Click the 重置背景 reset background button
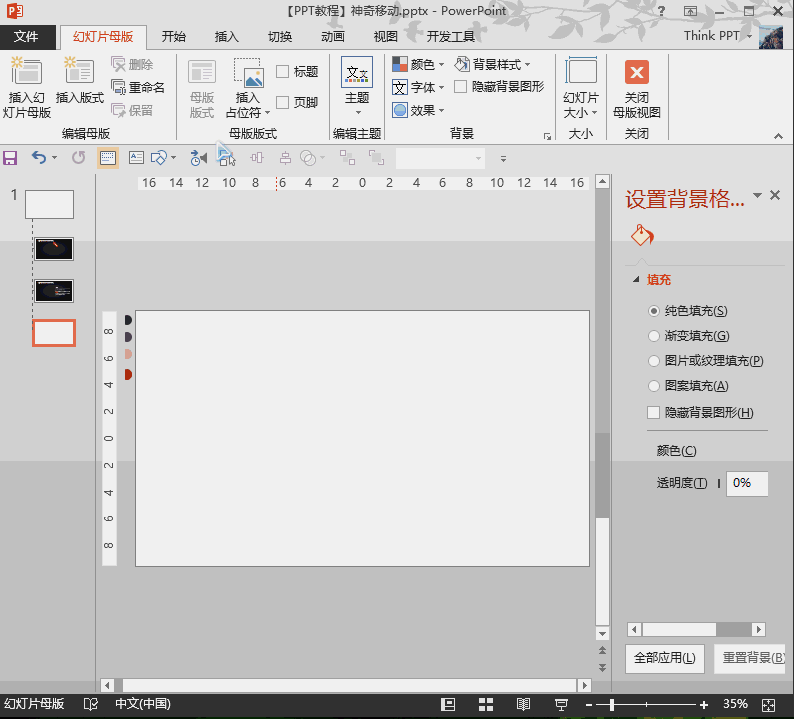The width and height of the screenshot is (794, 719). pyautogui.click(x=751, y=658)
